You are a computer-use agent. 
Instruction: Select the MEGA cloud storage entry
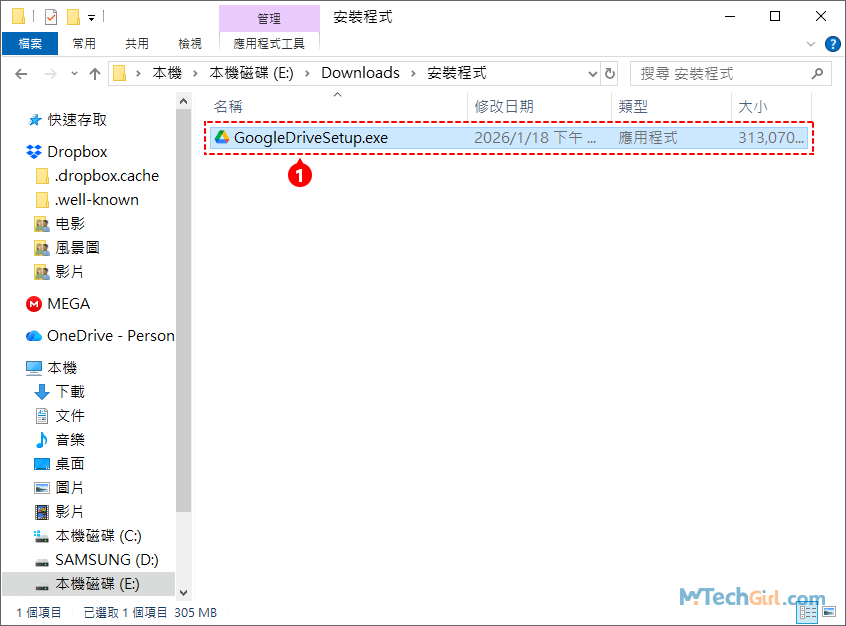(x=67, y=303)
